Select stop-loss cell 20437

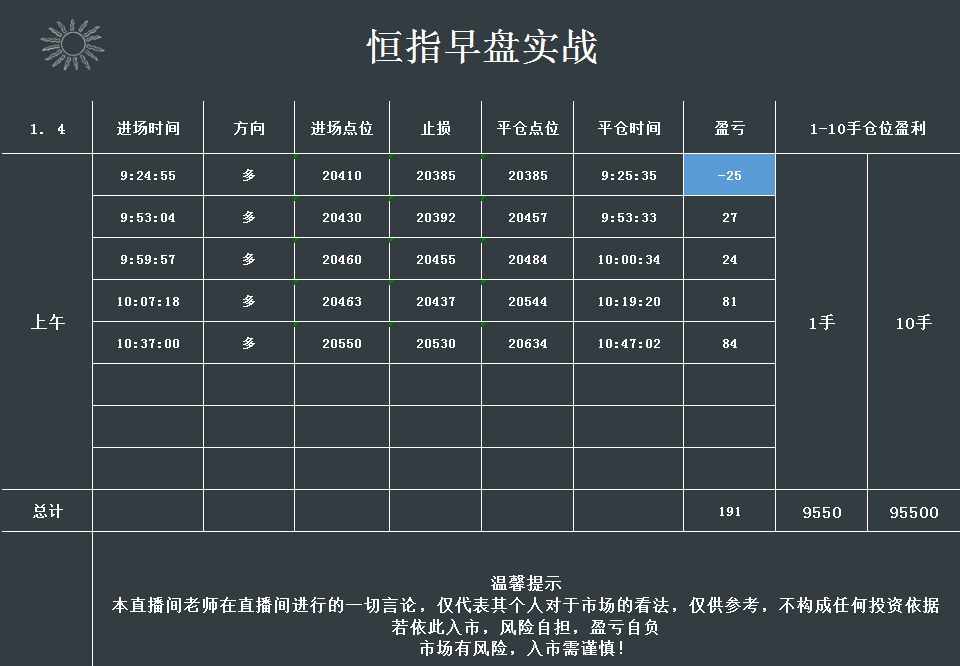(x=435, y=301)
